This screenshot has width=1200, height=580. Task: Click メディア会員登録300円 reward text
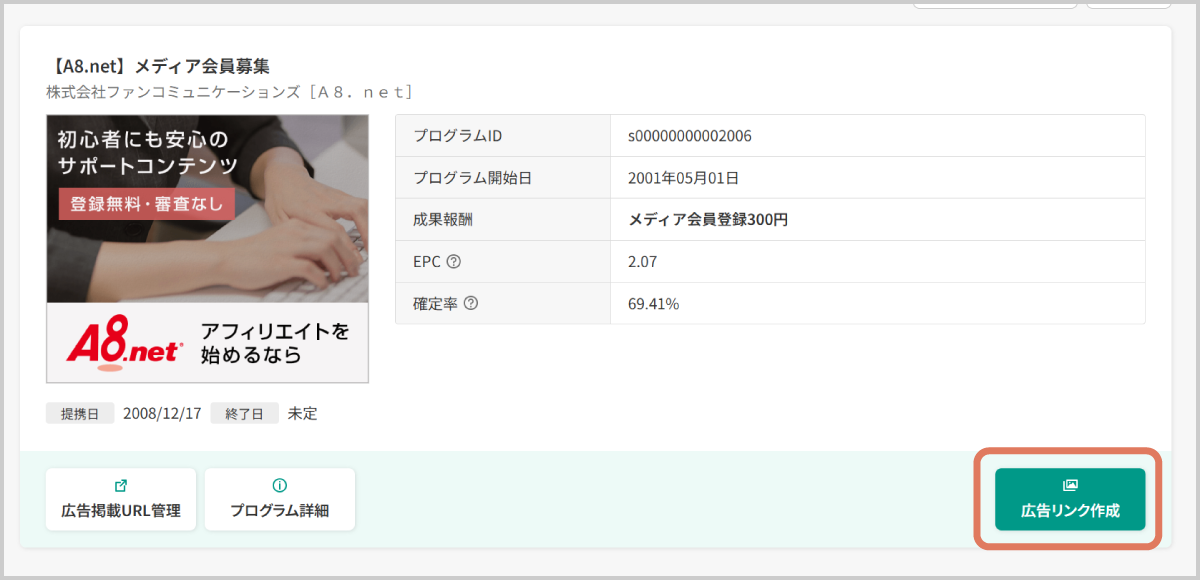(708, 220)
